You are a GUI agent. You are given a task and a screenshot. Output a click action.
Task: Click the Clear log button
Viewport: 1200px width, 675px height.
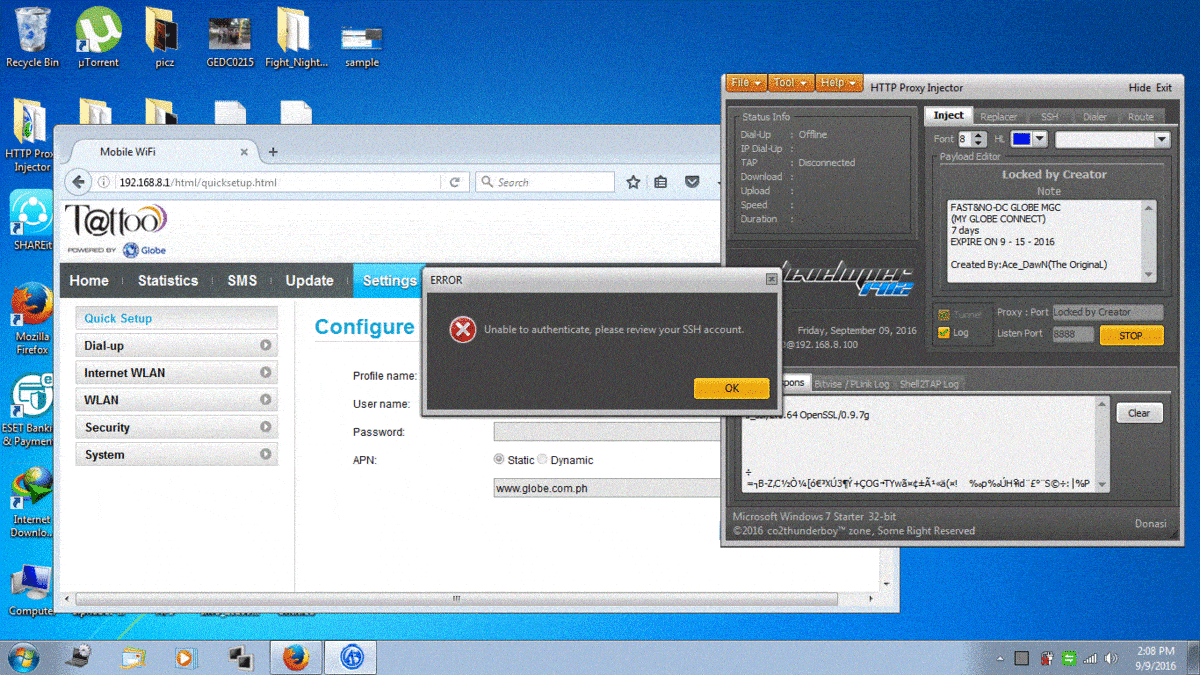pyautogui.click(x=1139, y=413)
